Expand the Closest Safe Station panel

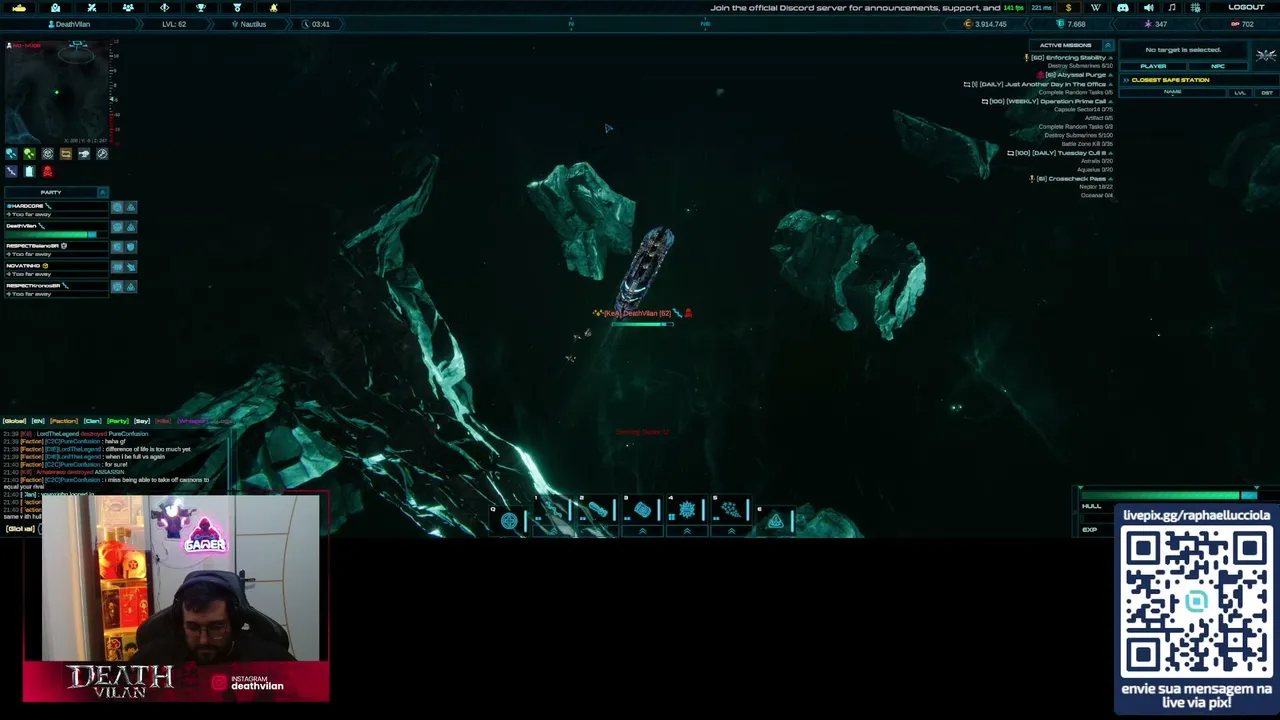tap(1126, 80)
